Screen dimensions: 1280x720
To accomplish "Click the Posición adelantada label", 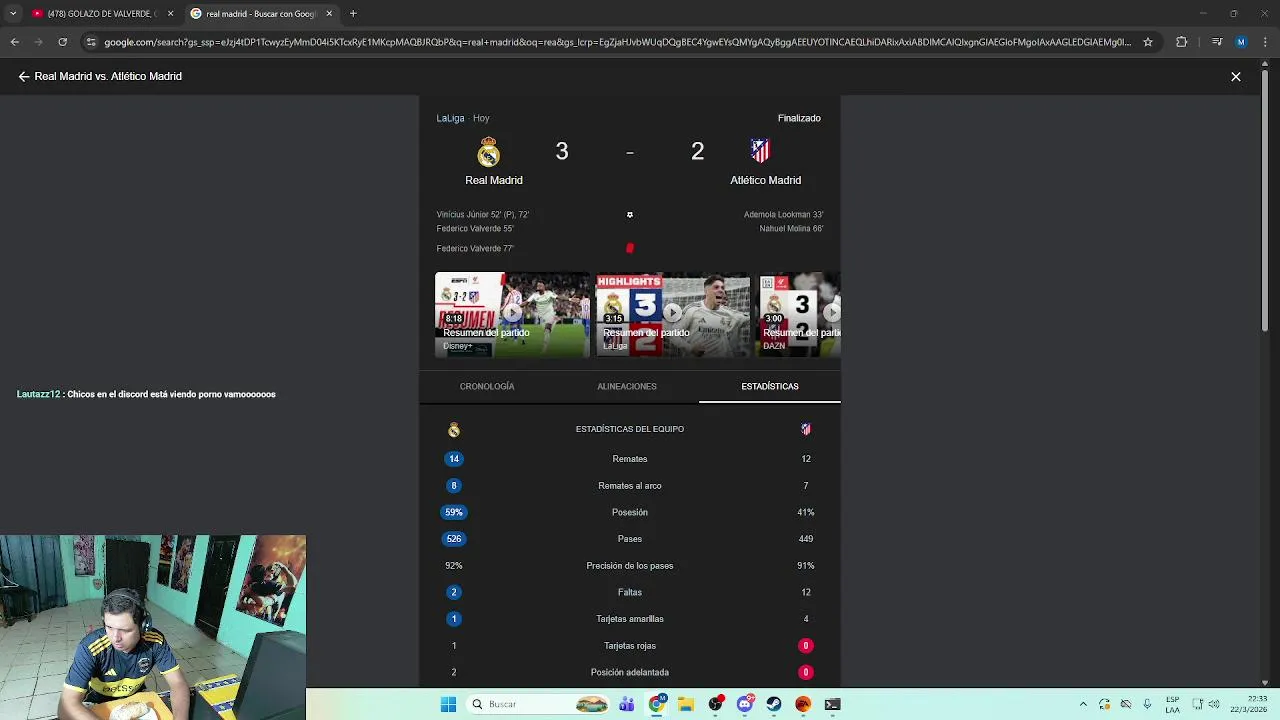I will (630, 672).
